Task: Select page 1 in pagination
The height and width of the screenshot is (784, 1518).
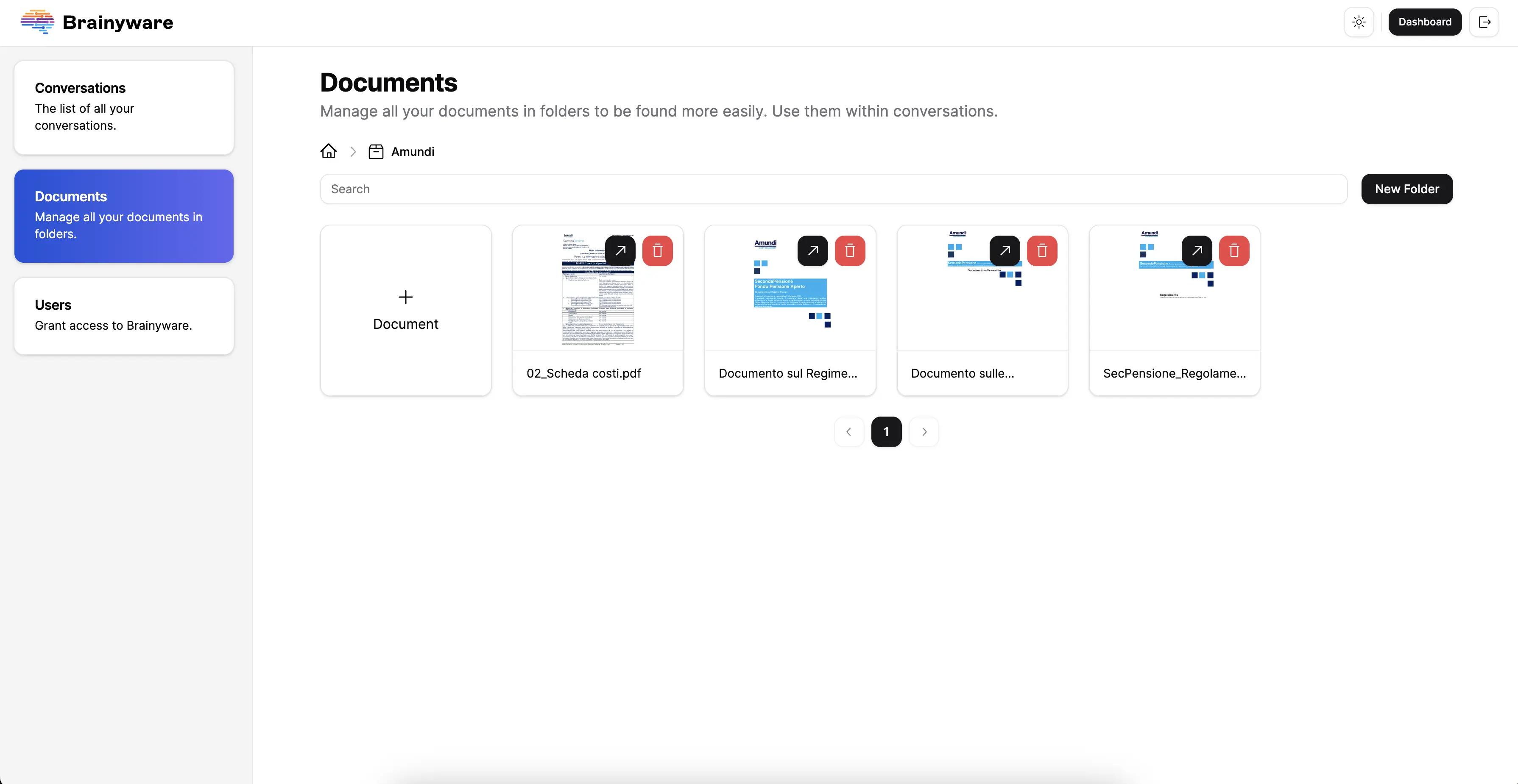Action: [886, 432]
